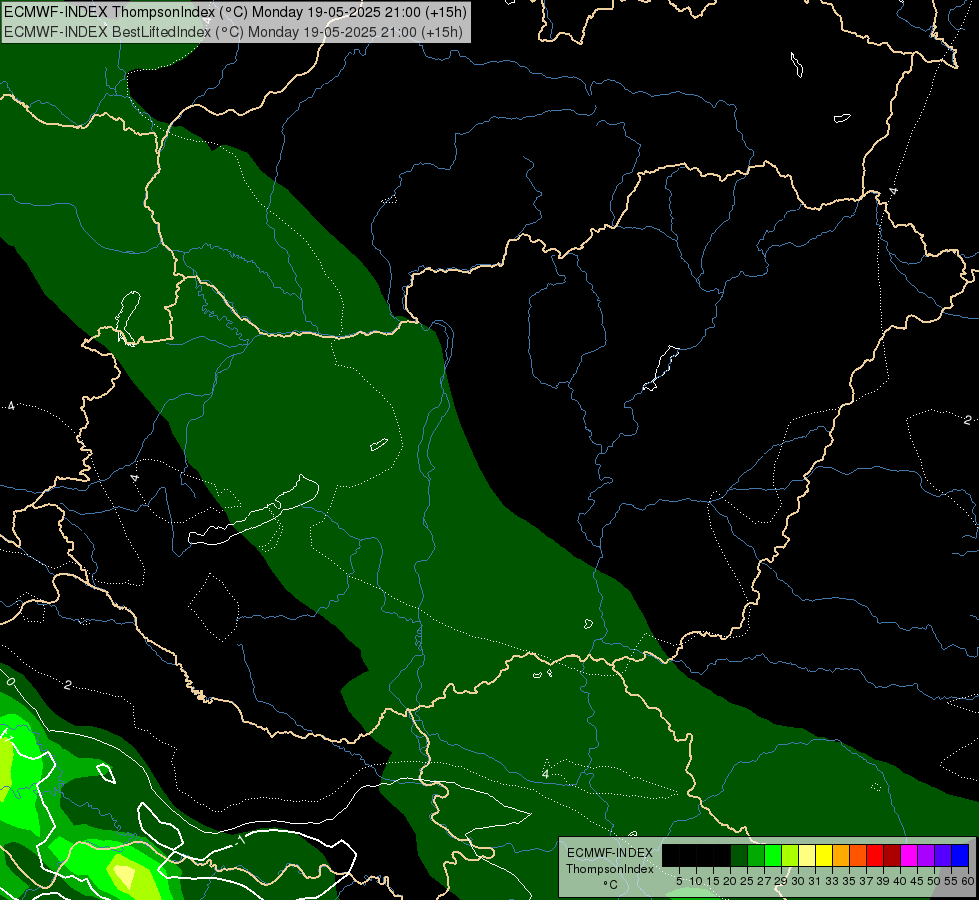979x900 pixels.
Task: Click the violet 50–55 legend swatch
Action: (943, 855)
